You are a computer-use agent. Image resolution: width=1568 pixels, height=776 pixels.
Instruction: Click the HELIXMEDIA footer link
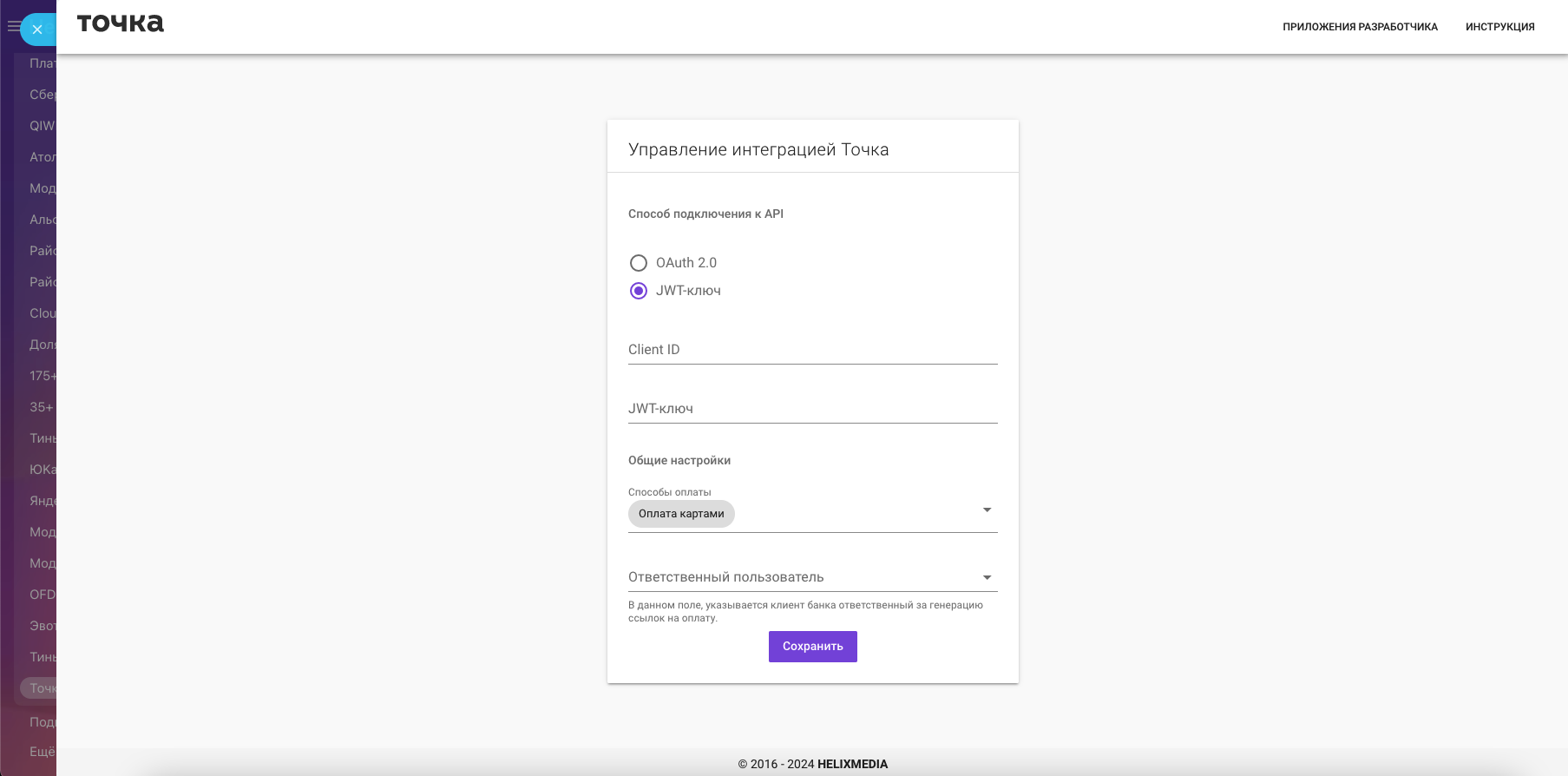(x=852, y=765)
